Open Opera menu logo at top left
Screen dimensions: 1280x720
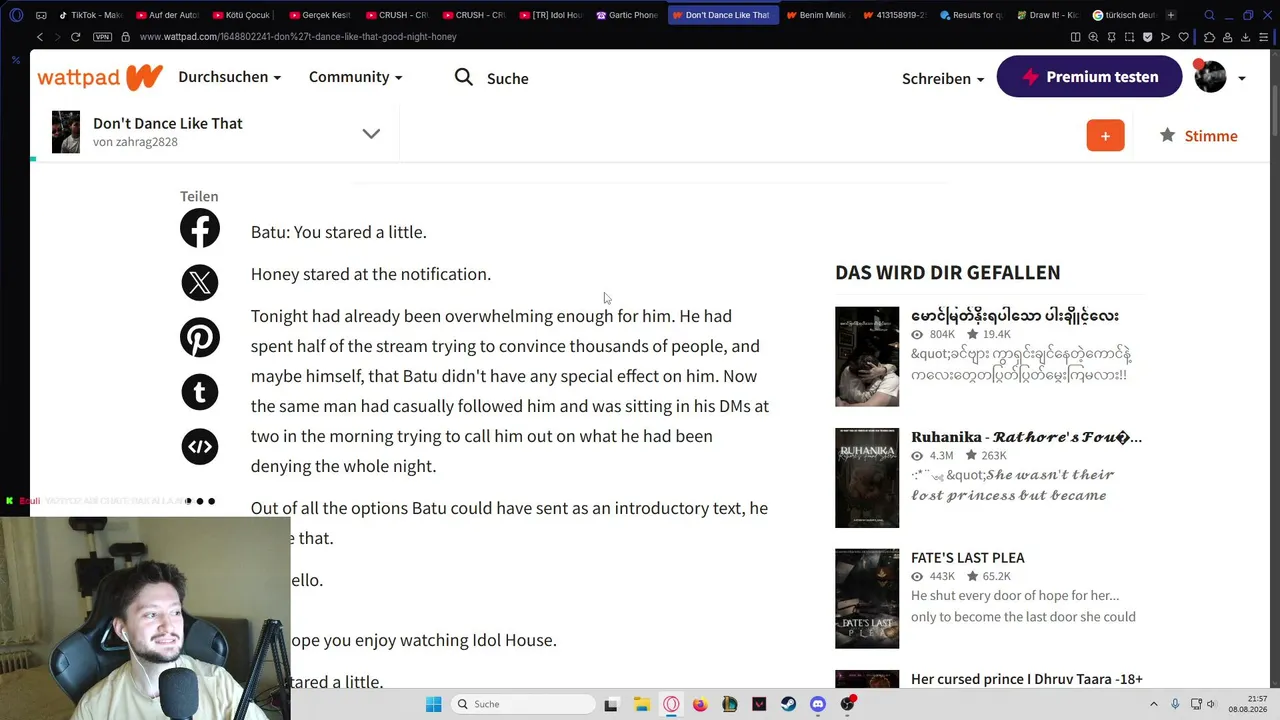16,15
